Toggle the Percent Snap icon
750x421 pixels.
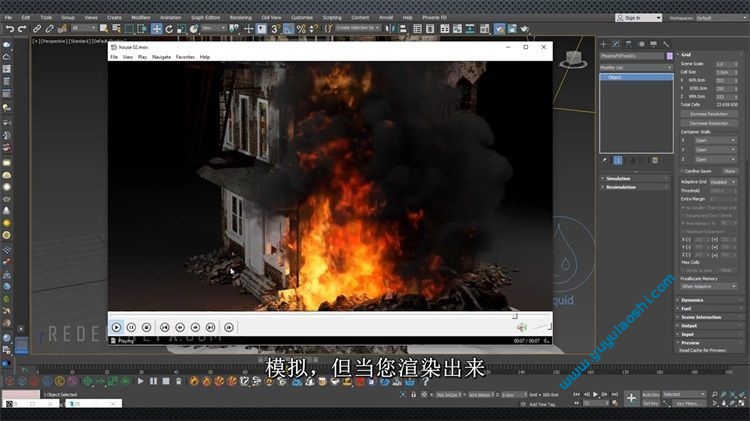(301, 29)
